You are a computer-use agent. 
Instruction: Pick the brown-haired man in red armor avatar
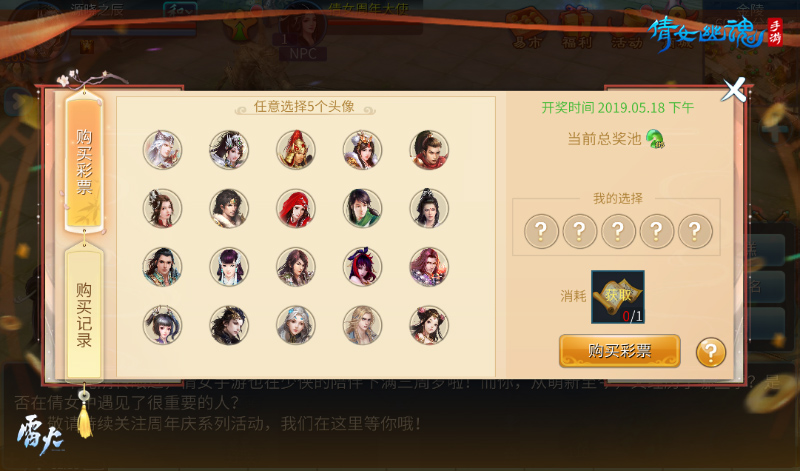[x=429, y=150]
